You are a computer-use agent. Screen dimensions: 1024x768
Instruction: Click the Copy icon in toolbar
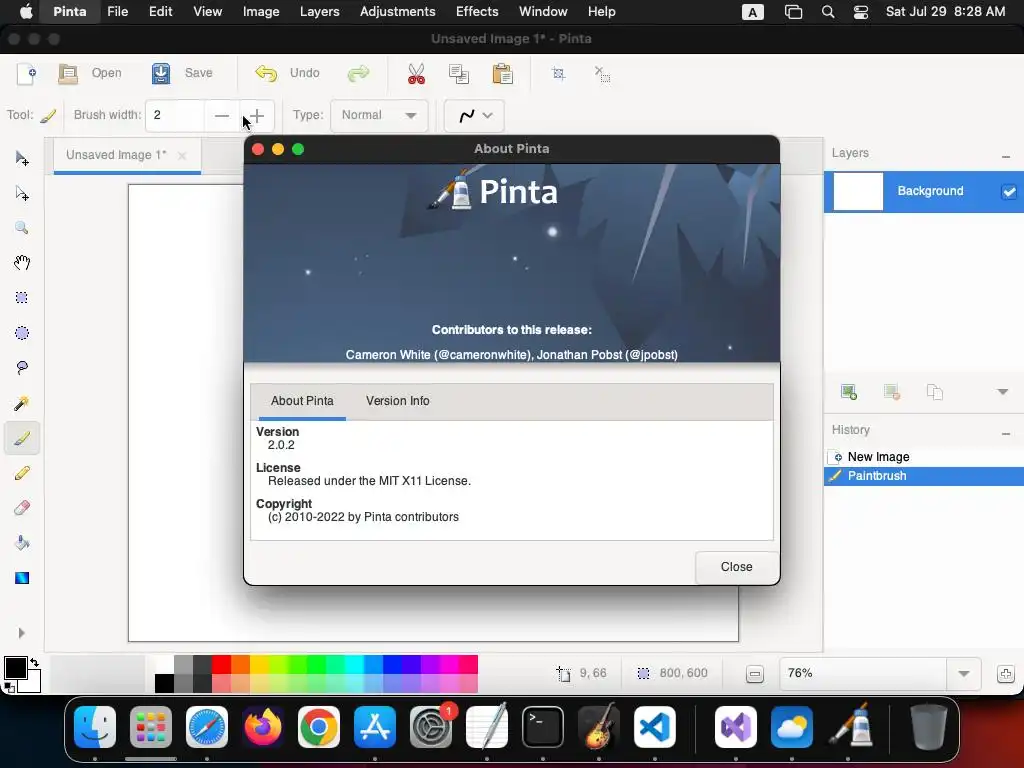click(459, 74)
